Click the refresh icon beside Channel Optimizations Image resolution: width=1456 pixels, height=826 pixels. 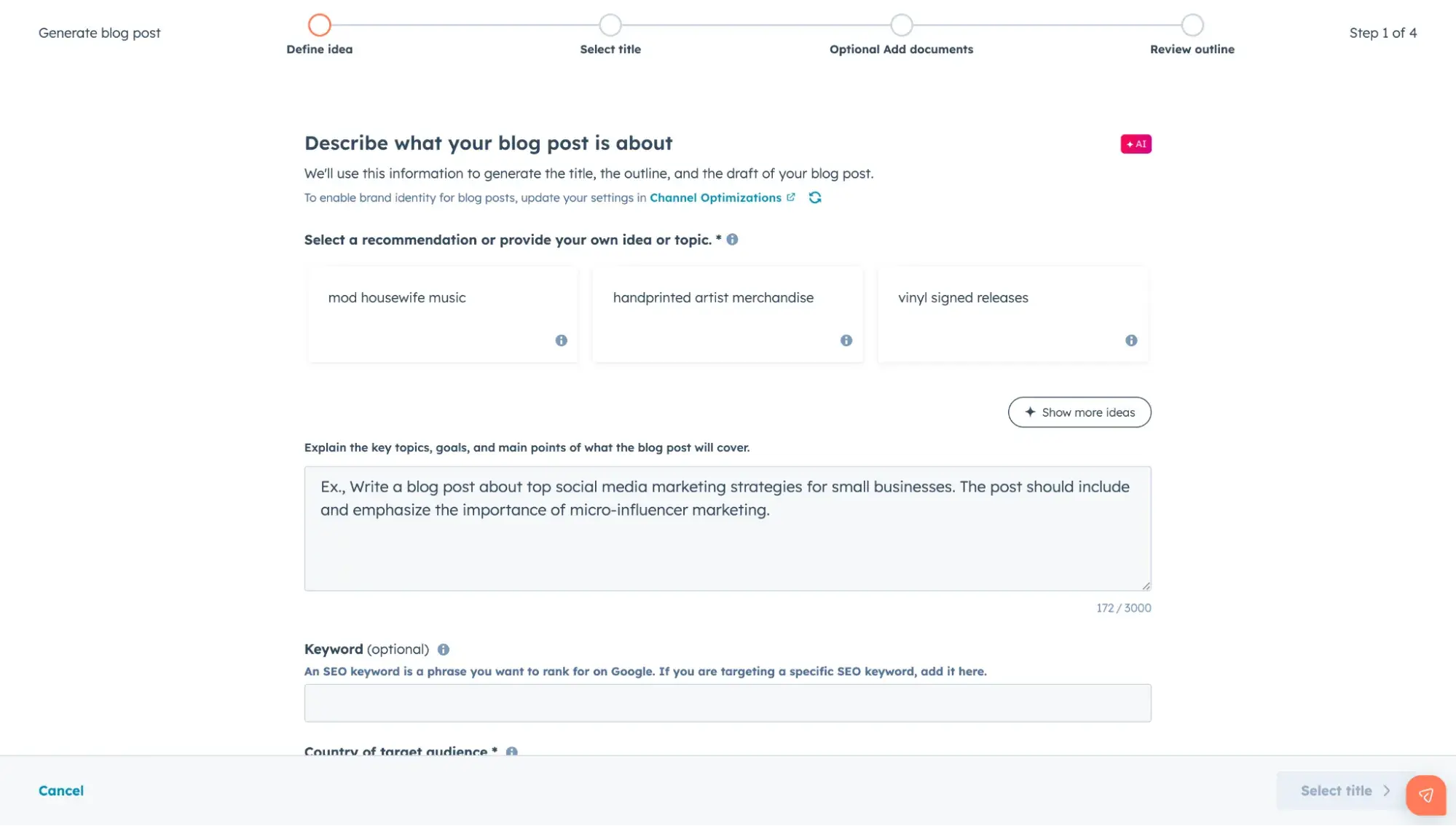815,197
